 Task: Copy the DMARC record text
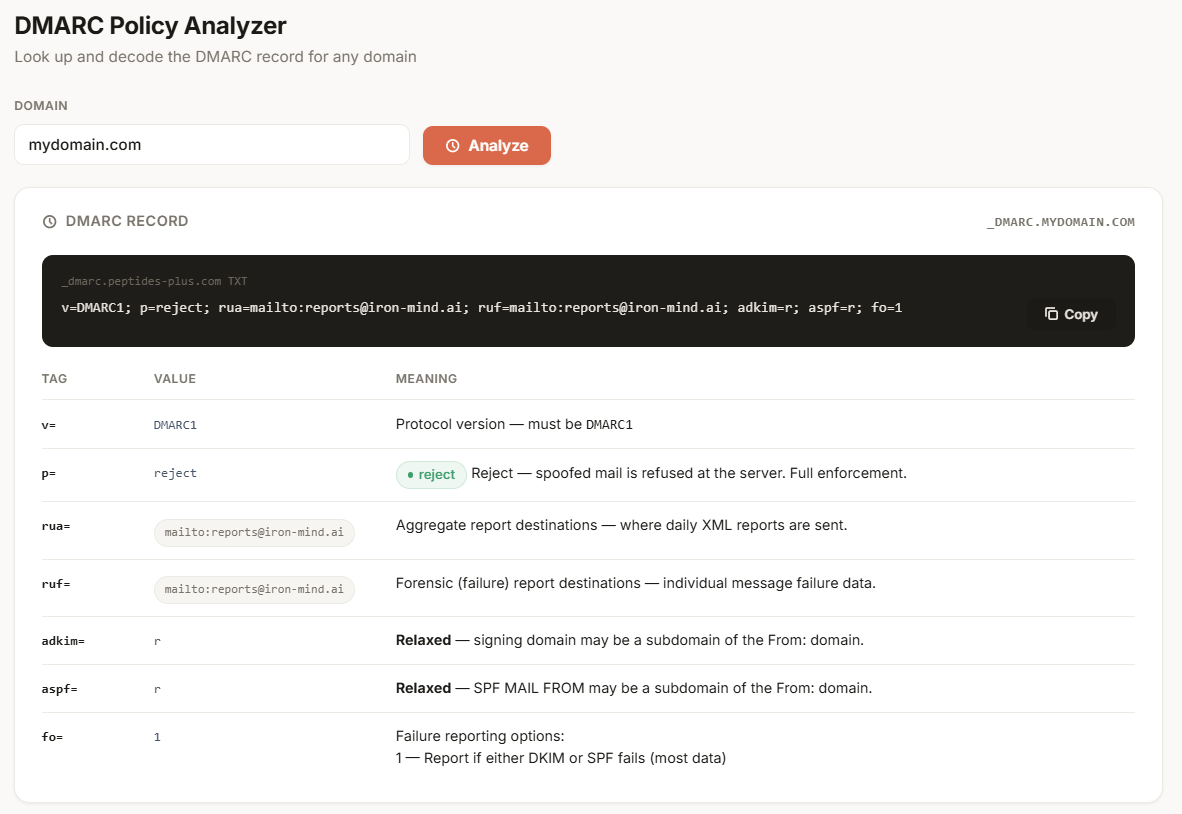(1071, 314)
